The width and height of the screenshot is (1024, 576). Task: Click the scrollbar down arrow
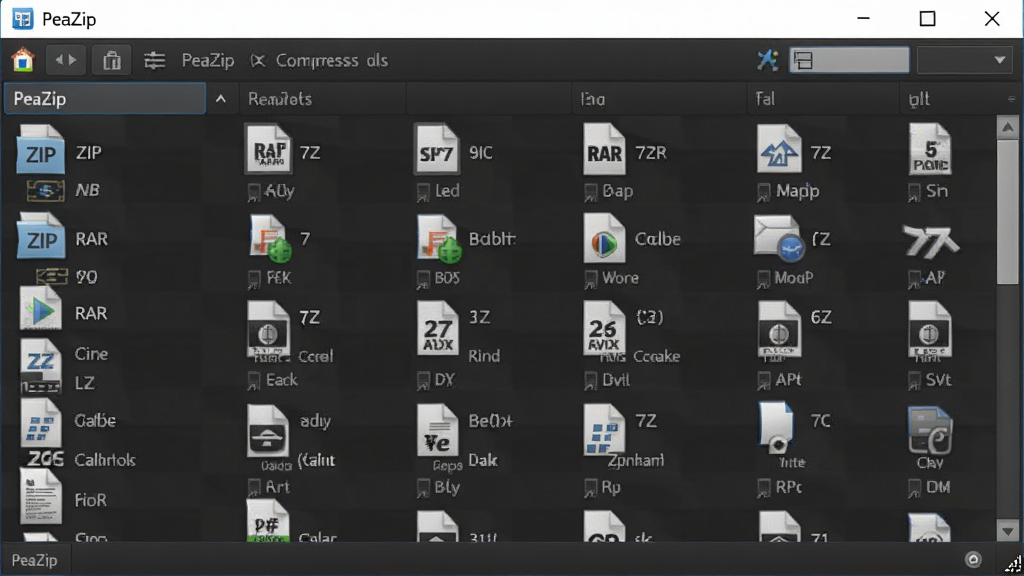coord(1008,531)
